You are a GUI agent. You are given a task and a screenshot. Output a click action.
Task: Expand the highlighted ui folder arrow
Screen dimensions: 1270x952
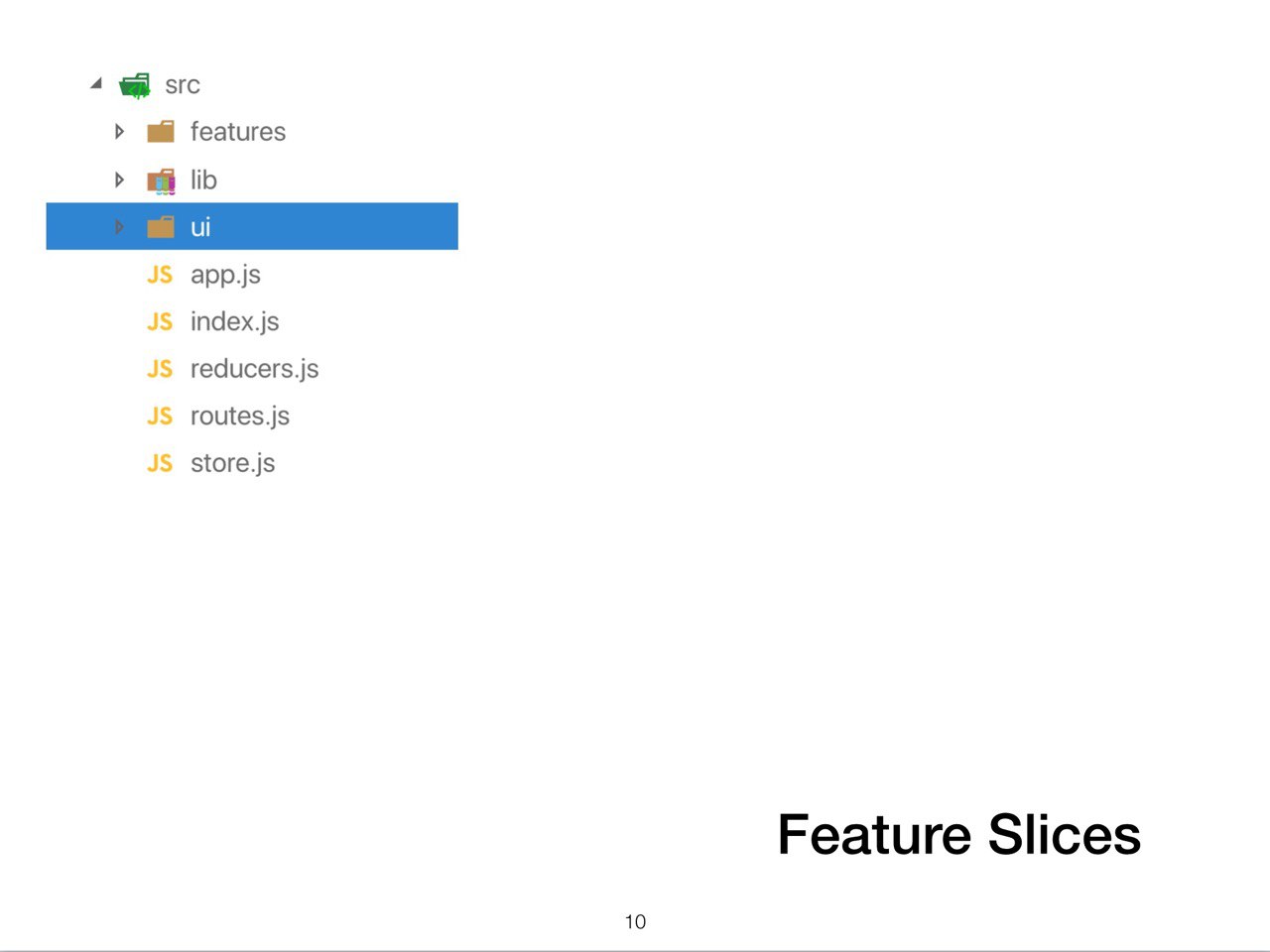pos(119,227)
